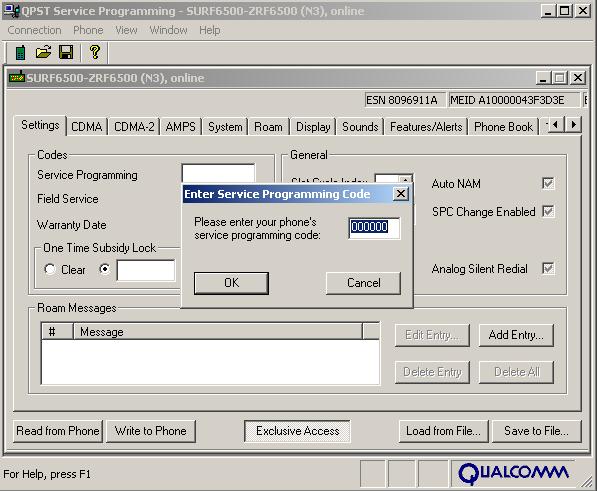Close the SURF6500 child window
This screenshot has width=597, height=491.
(578, 78)
